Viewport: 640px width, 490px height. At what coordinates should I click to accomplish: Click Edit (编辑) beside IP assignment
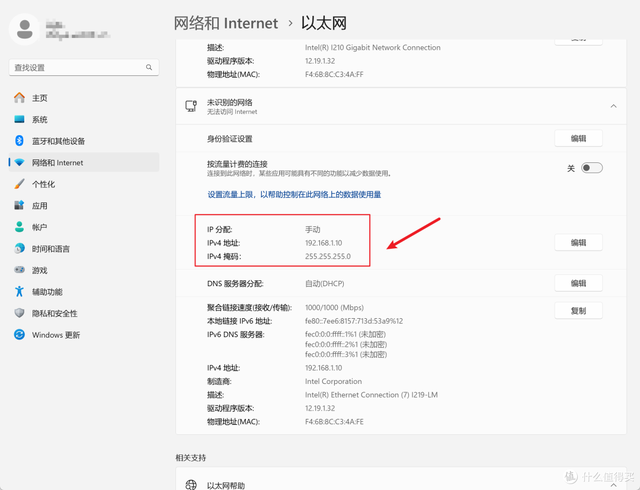[578, 243]
